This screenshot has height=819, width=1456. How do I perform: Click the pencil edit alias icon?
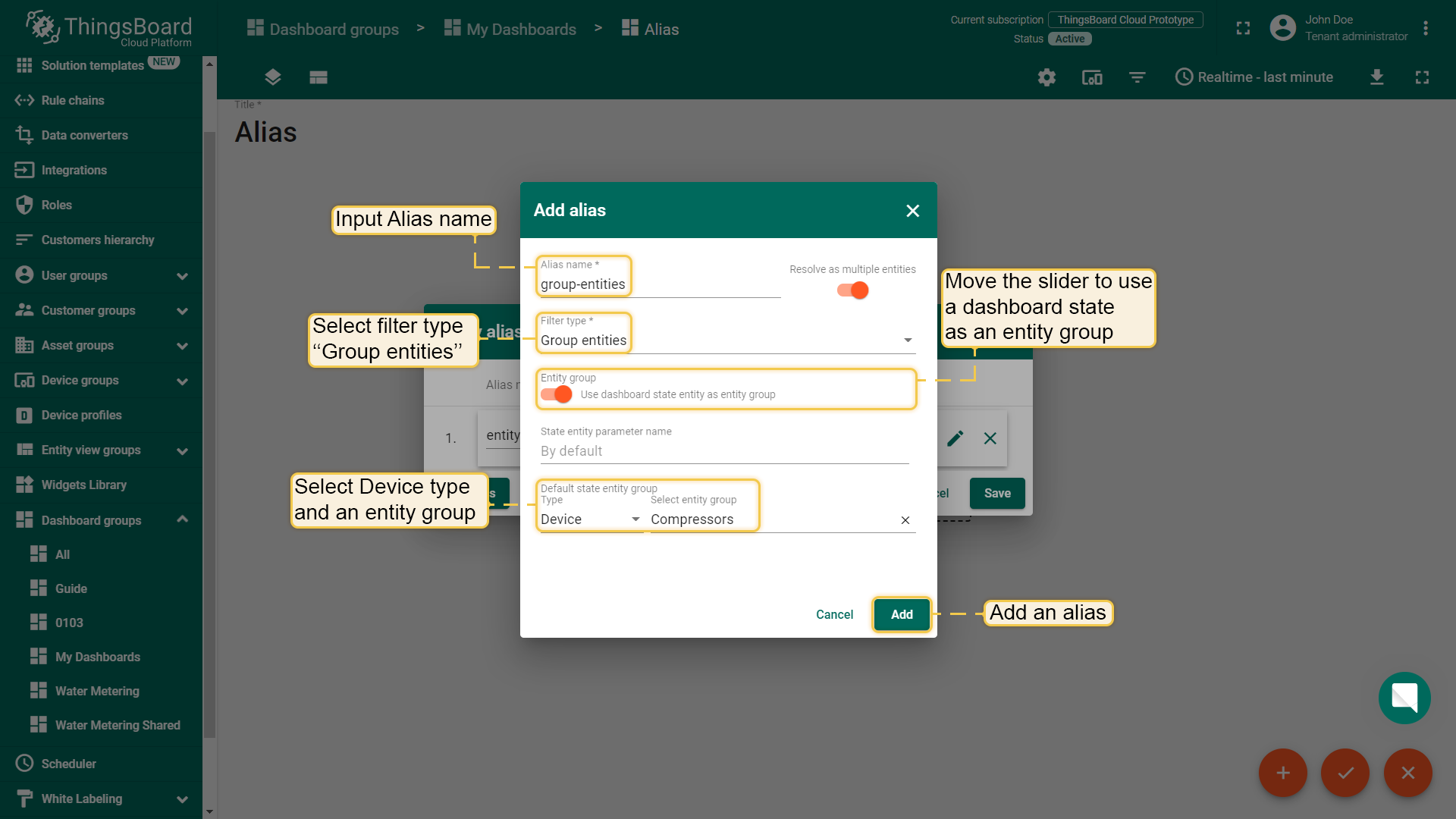(x=955, y=438)
